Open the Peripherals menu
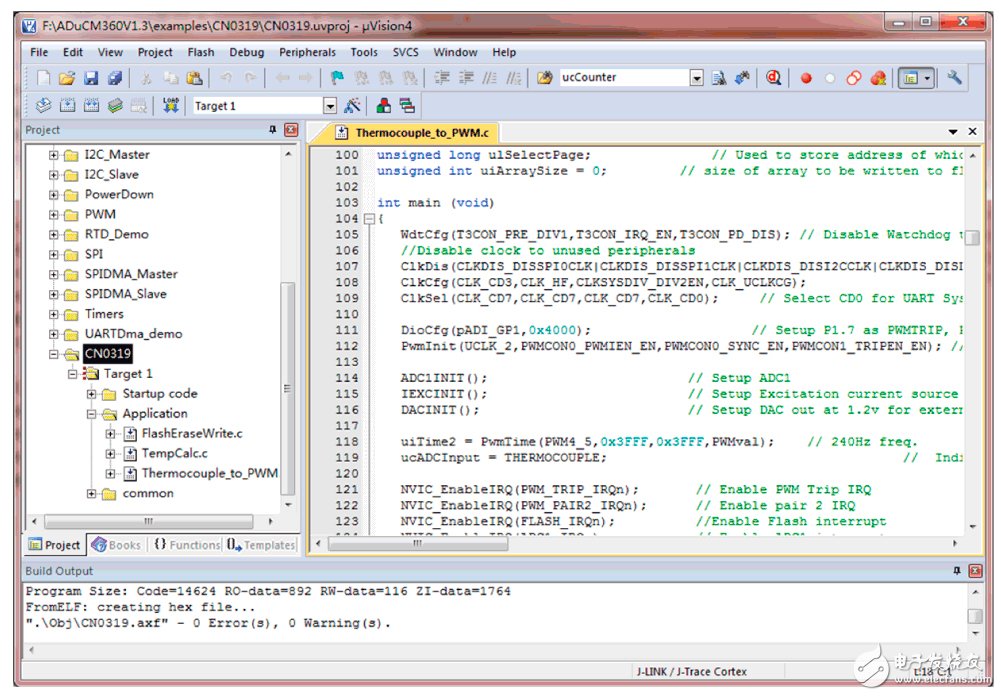The width and height of the screenshot is (1001, 696). pyautogui.click(x=307, y=52)
